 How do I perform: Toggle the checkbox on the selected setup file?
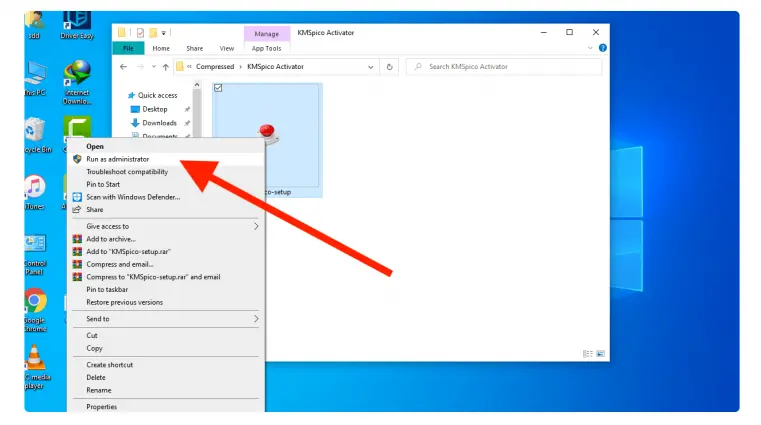[219, 88]
